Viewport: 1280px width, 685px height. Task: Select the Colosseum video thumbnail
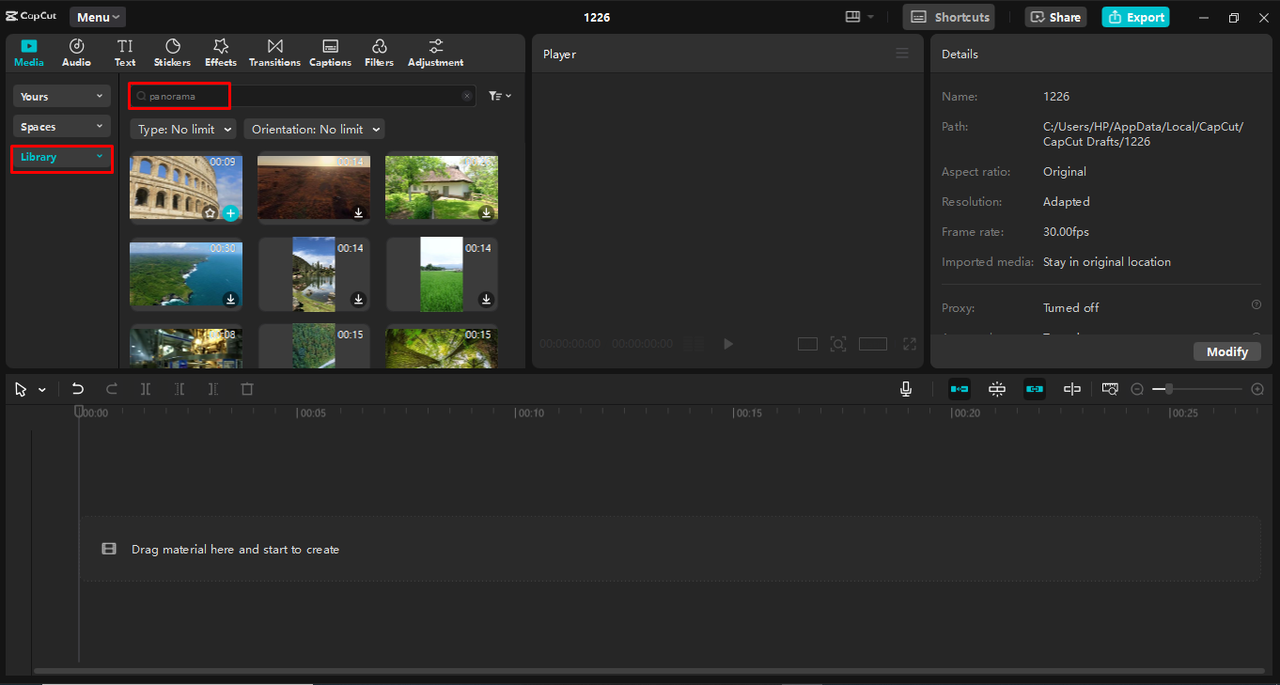[186, 187]
